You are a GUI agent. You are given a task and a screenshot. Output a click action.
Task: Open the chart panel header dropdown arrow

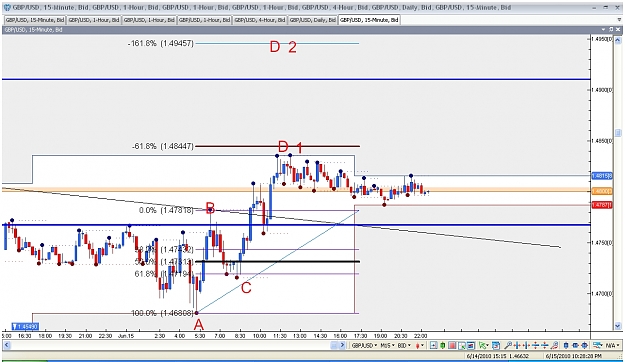(604, 30)
